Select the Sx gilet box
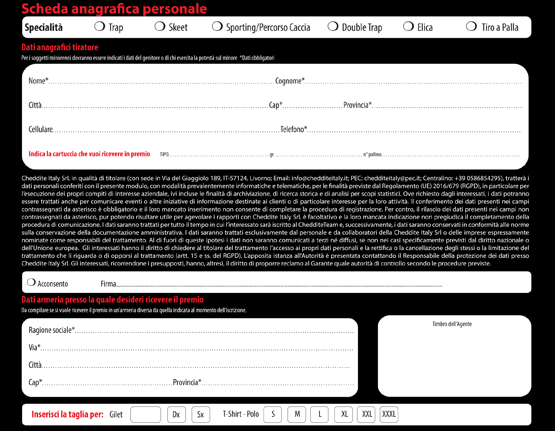Viewport: 555px width, 431px height. pos(201,414)
